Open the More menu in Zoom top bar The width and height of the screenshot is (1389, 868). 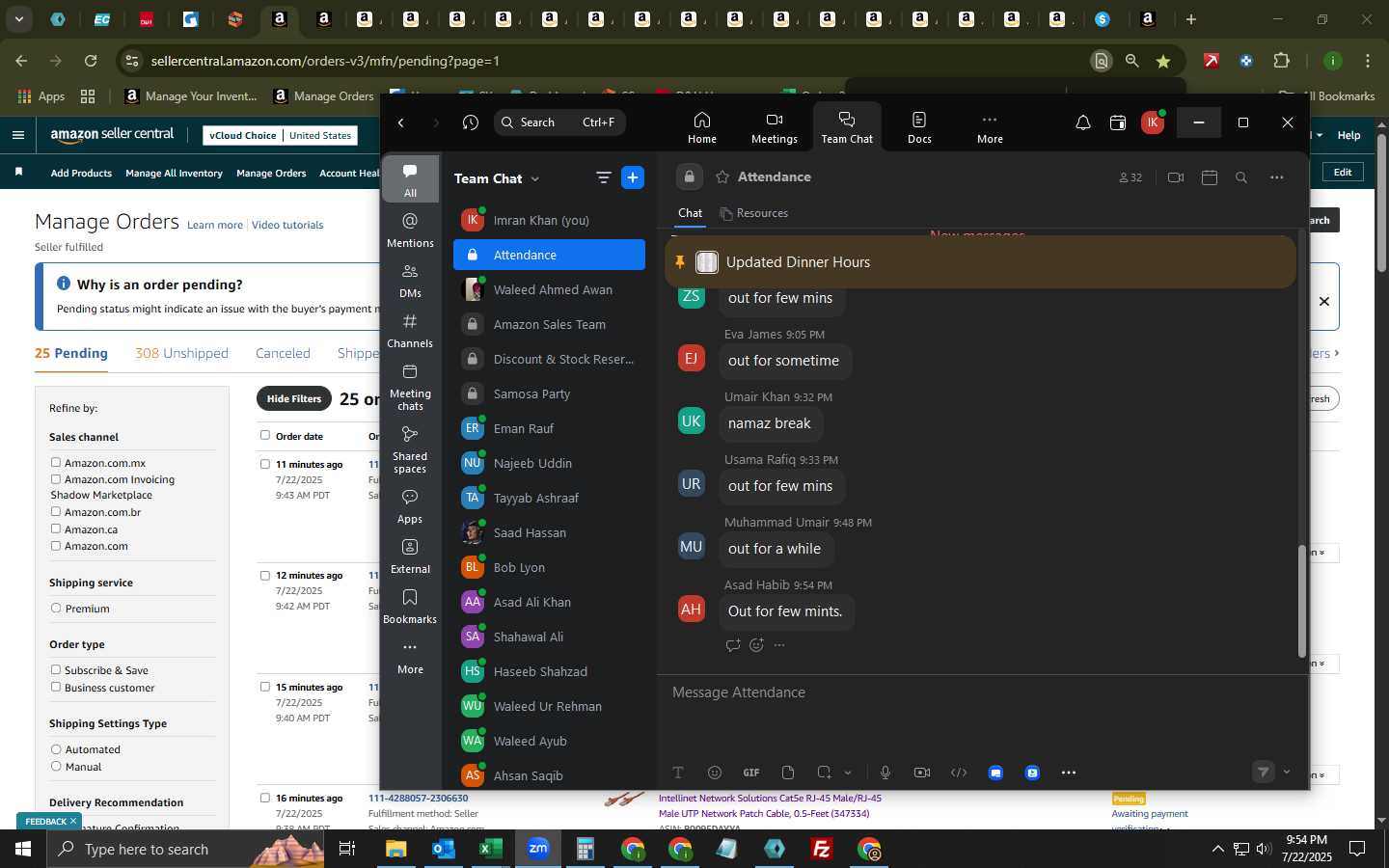point(989,126)
